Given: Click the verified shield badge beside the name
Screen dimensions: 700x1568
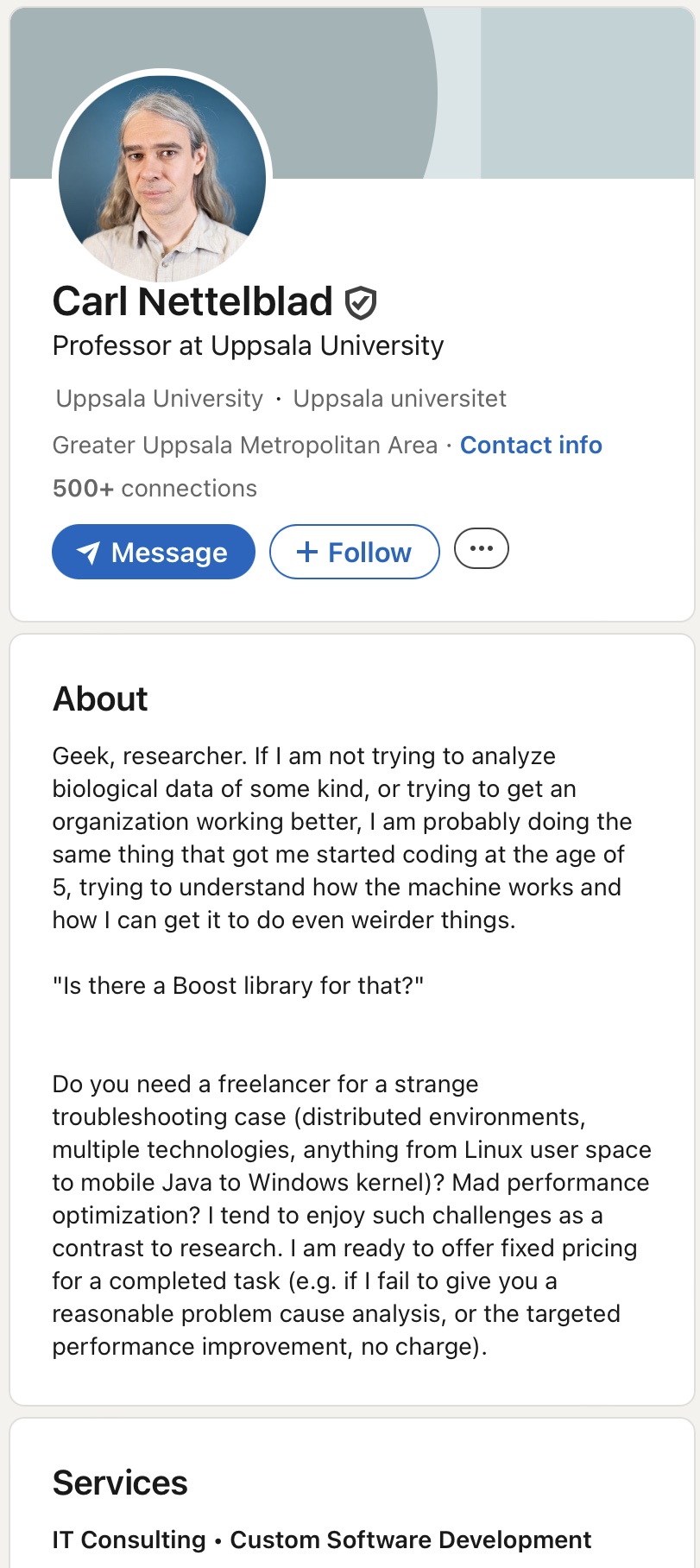Looking at the screenshot, I should pos(360,302).
